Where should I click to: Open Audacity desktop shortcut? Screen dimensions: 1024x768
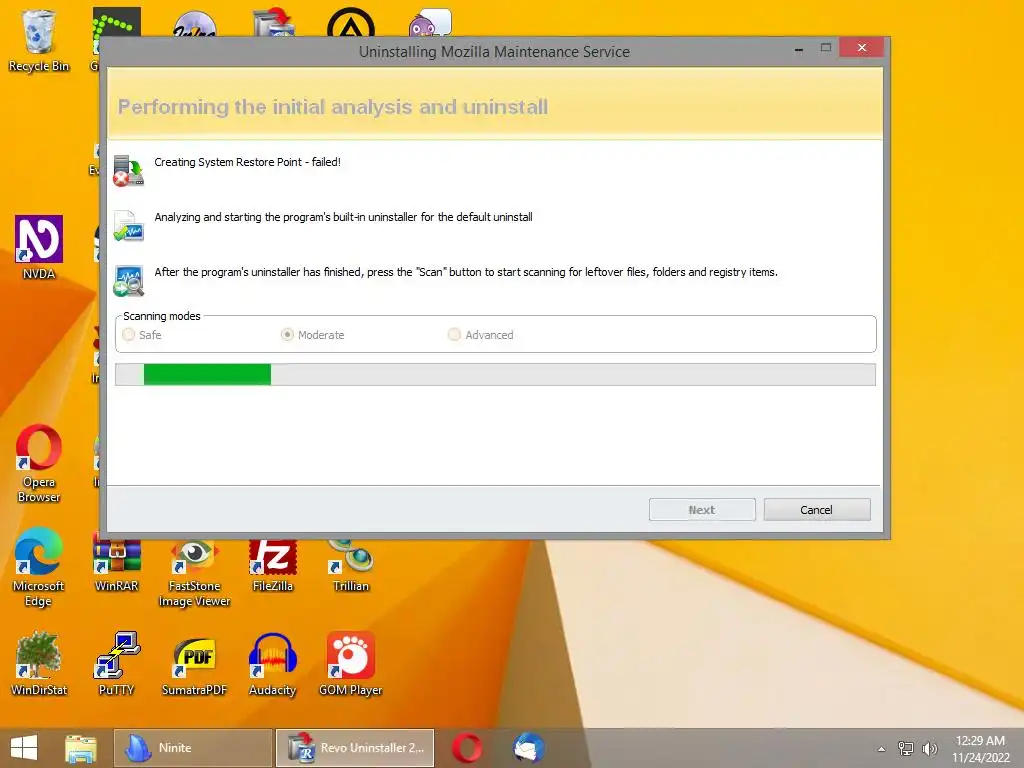coord(272,664)
